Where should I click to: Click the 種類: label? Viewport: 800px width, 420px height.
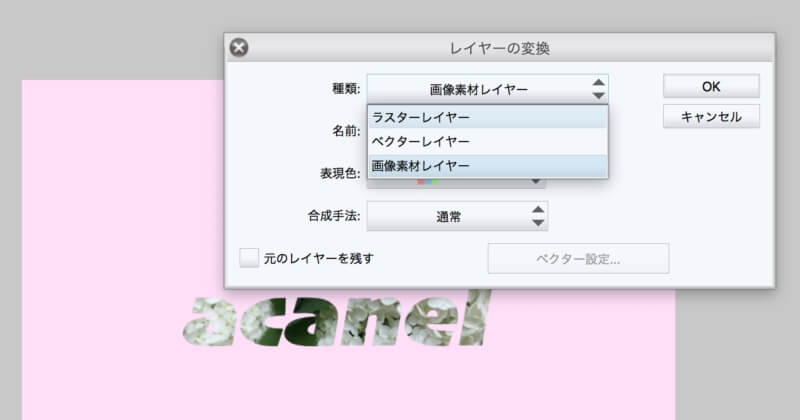(x=346, y=89)
